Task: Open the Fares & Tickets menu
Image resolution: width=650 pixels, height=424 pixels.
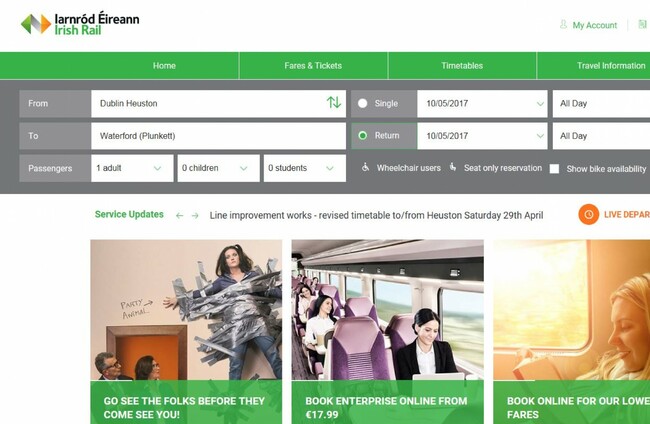Action: tap(313, 66)
